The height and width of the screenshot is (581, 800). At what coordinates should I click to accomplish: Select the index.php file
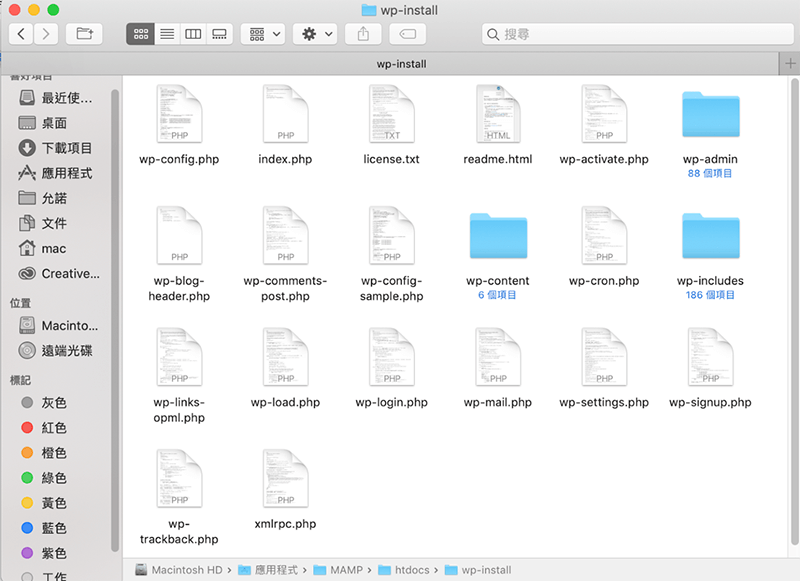click(x=285, y=125)
